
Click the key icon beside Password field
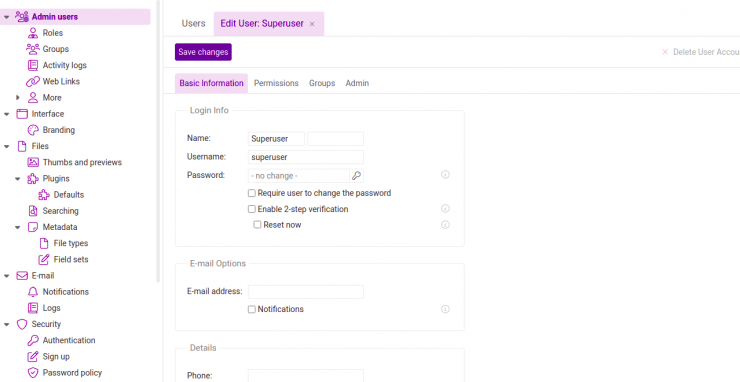pyautogui.click(x=356, y=176)
